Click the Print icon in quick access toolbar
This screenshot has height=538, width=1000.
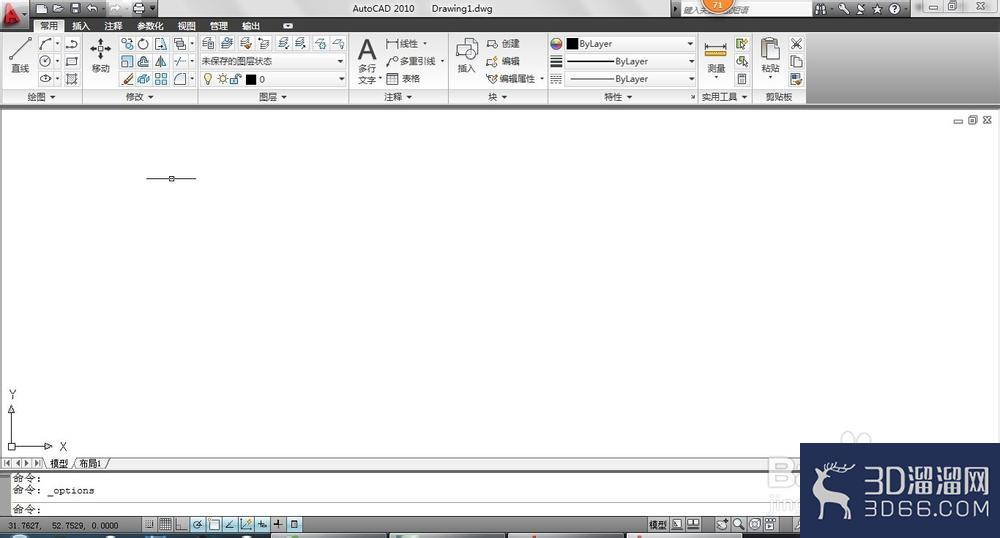(x=138, y=8)
